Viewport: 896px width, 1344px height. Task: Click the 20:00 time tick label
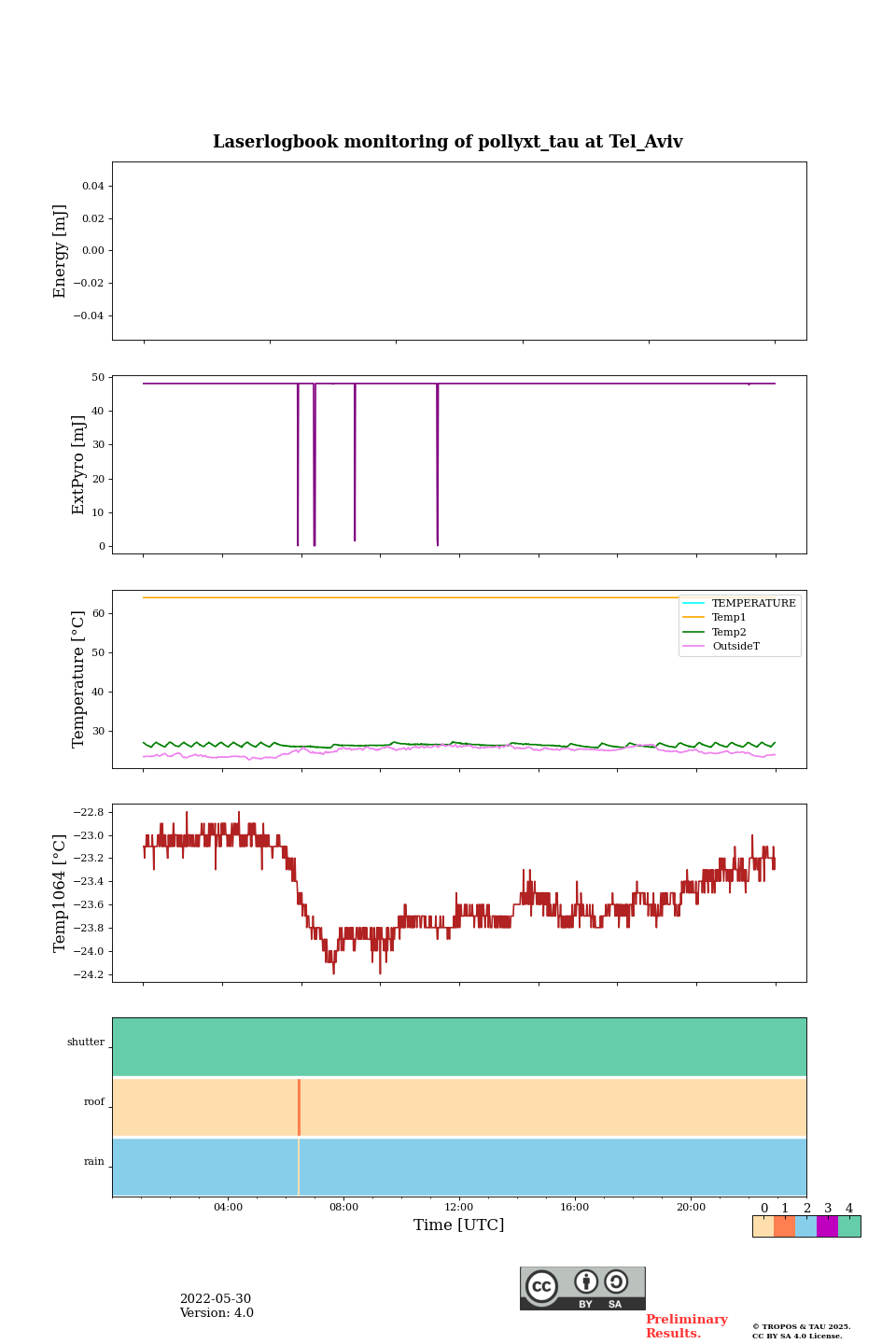(x=691, y=1207)
